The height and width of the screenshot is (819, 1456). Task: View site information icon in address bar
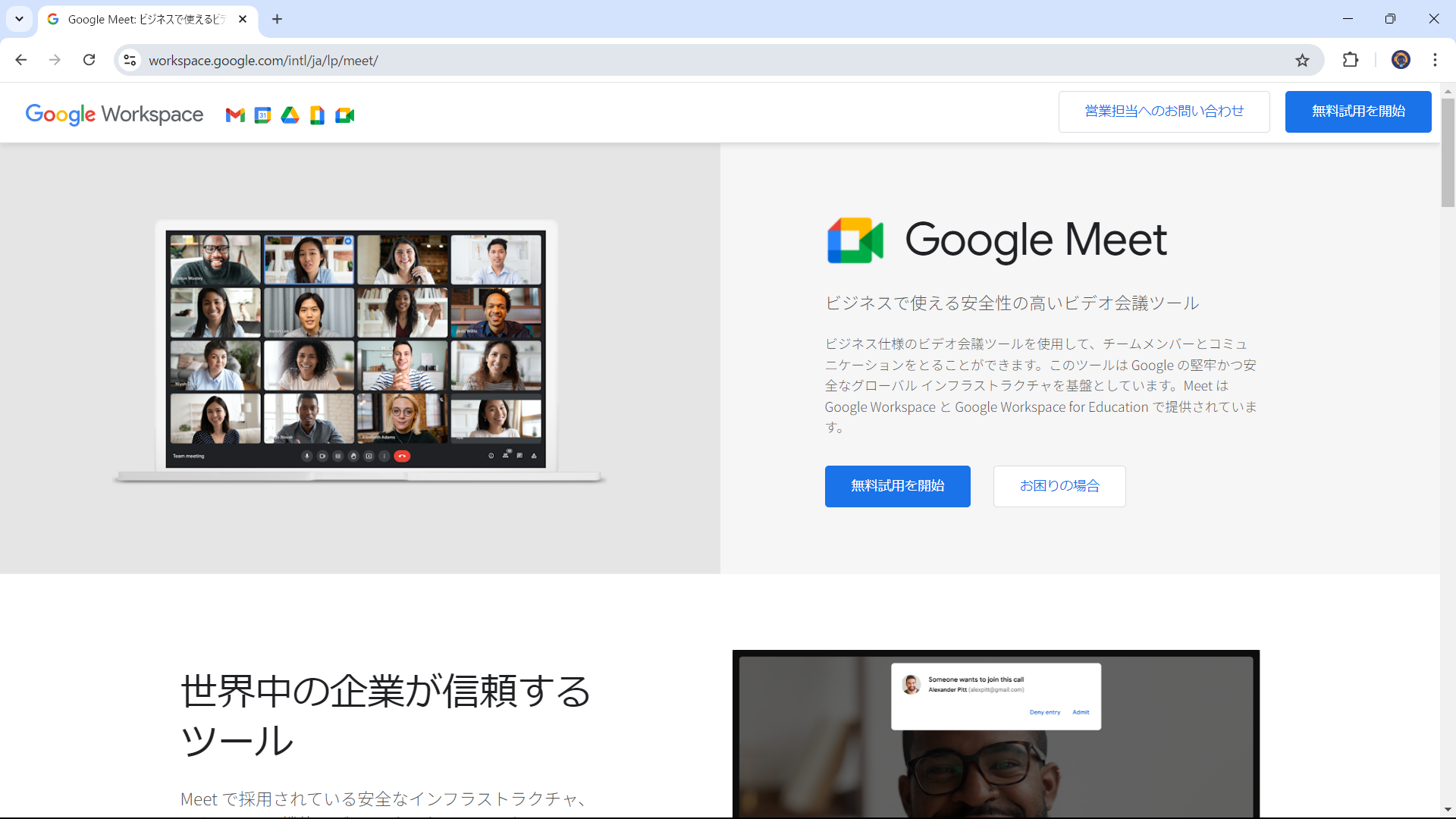[x=130, y=60]
